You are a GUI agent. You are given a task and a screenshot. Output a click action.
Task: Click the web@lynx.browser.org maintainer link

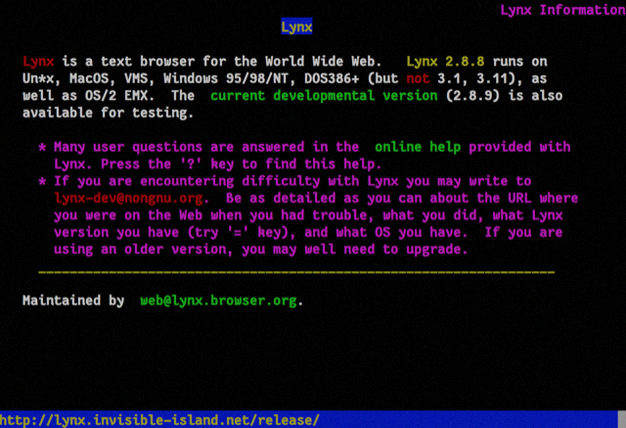point(218,300)
